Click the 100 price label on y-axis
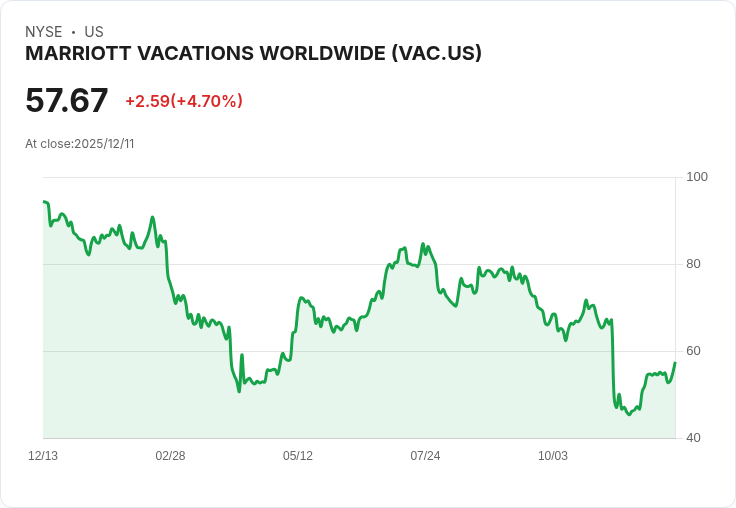This screenshot has width=736, height=508. point(697,177)
